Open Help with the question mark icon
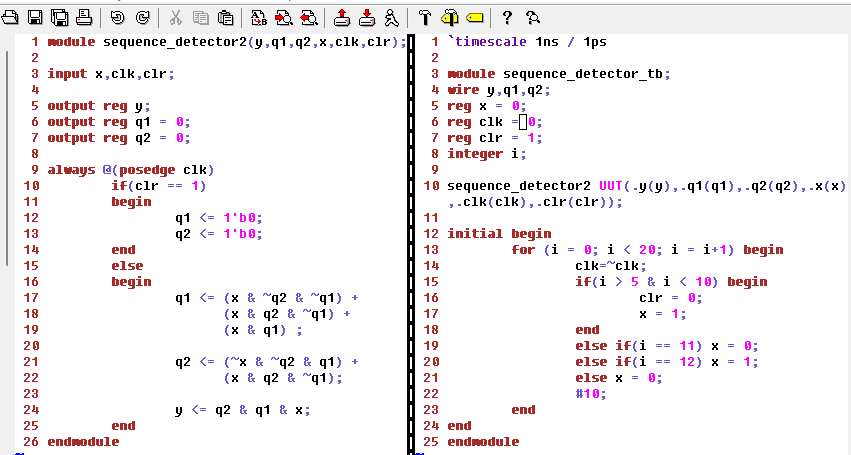 [x=507, y=16]
